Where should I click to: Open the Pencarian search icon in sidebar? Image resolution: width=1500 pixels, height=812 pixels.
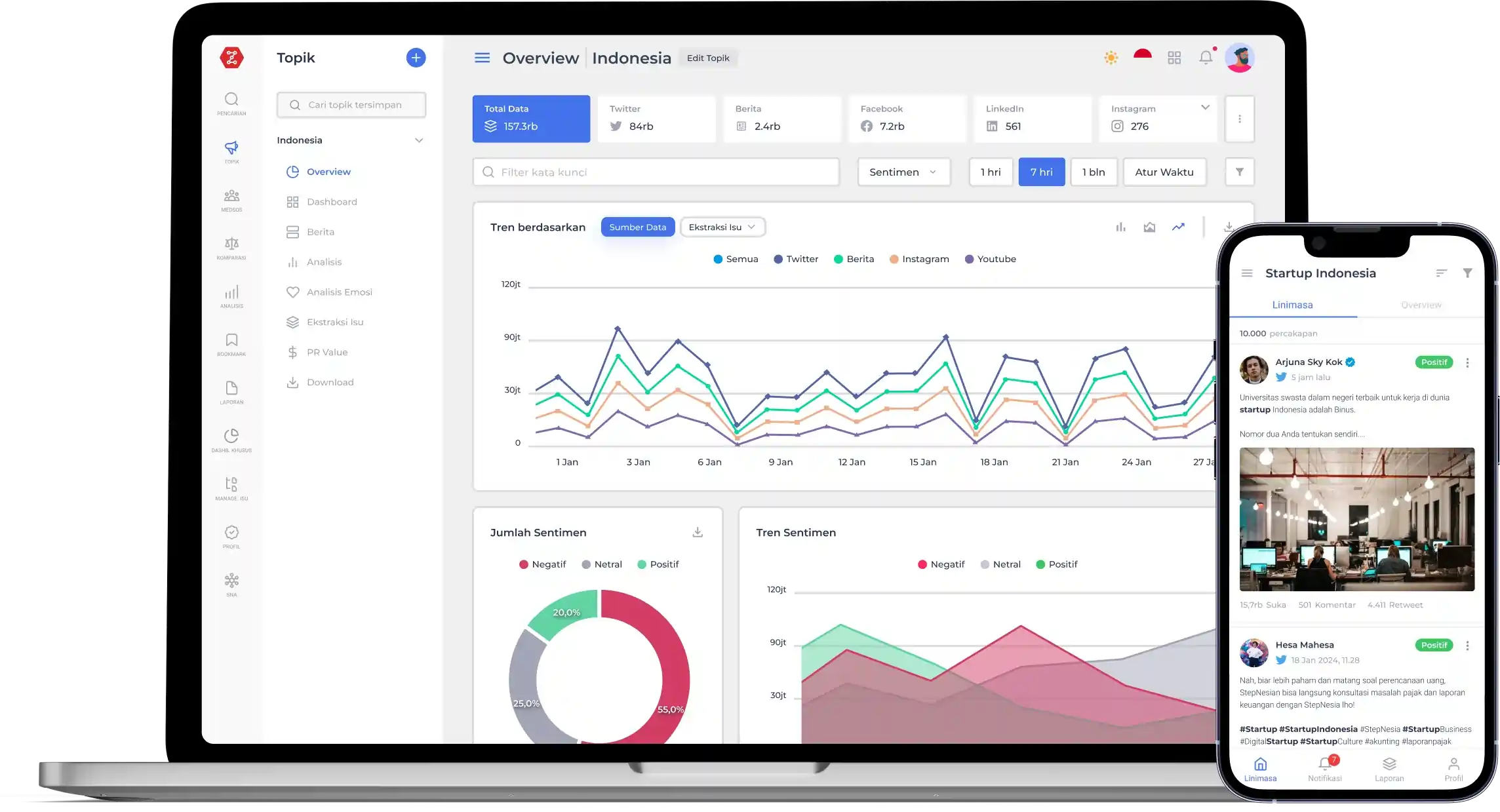(231, 100)
